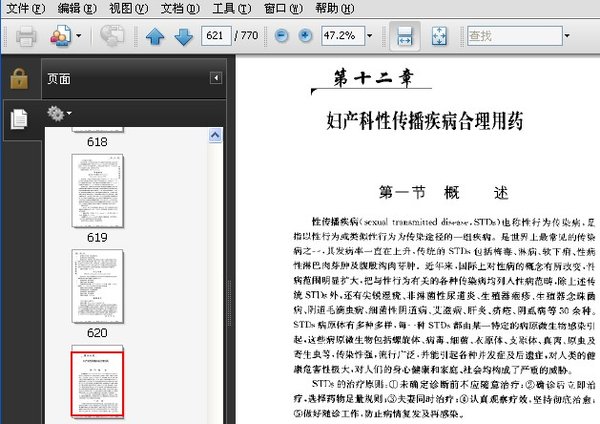Screen dimensions: 600x424
Task: Open the 视图 (View) menu
Action: click(x=129, y=8)
